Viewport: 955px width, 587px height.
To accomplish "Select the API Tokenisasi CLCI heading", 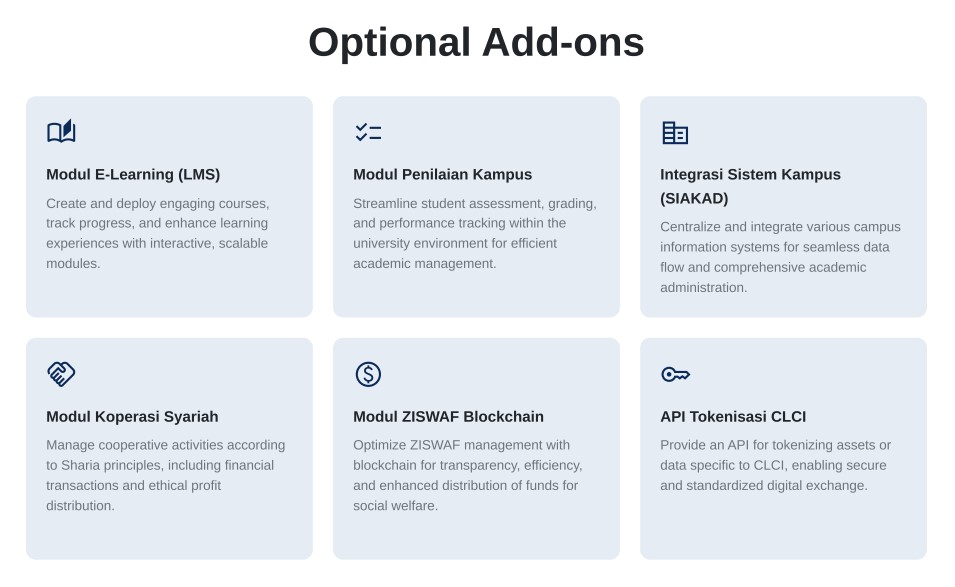I will click(733, 416).
